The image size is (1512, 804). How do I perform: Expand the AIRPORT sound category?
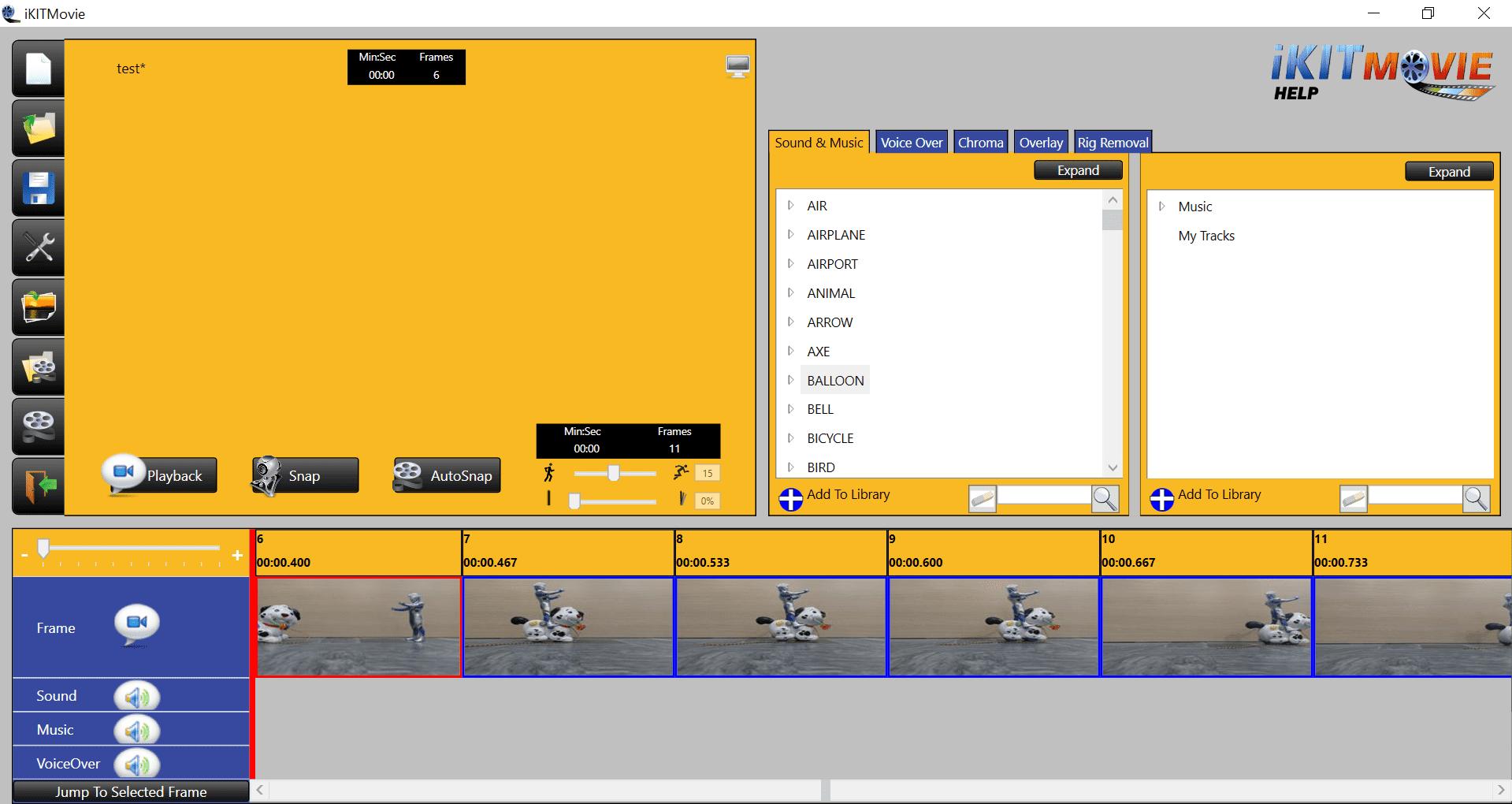(790, 264)
